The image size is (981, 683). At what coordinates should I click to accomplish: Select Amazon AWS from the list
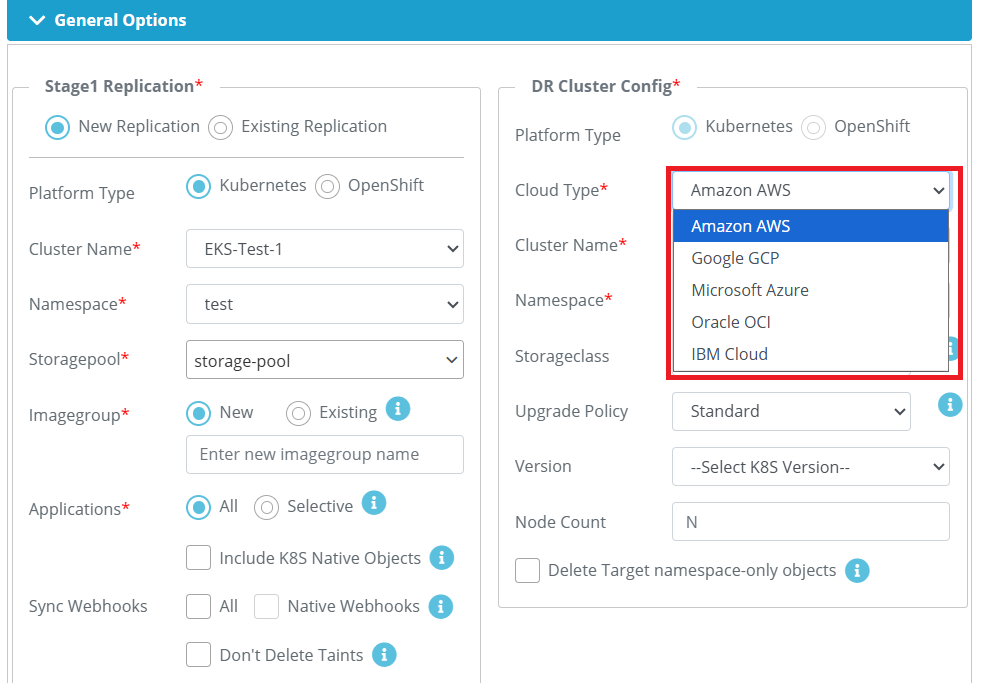point(811,226)
